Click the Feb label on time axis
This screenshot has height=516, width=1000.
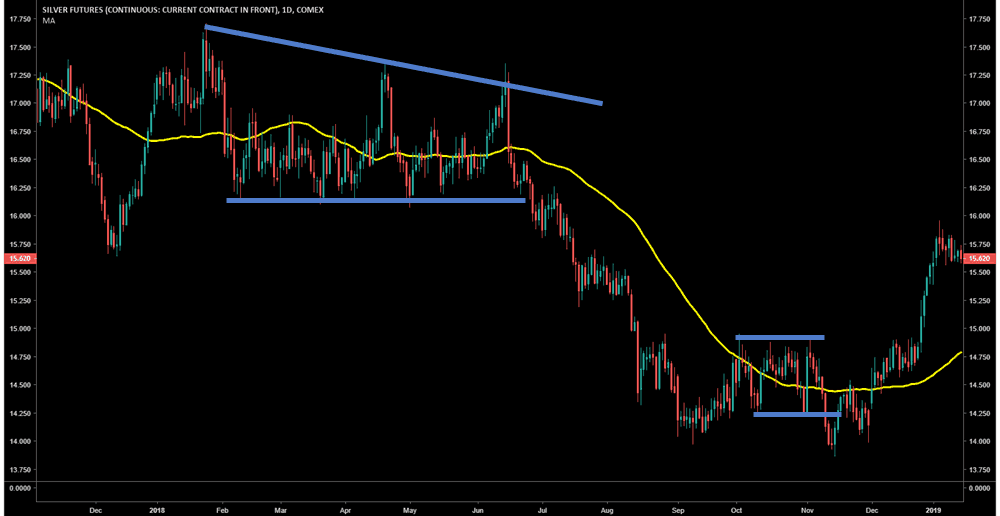[223, 510]
